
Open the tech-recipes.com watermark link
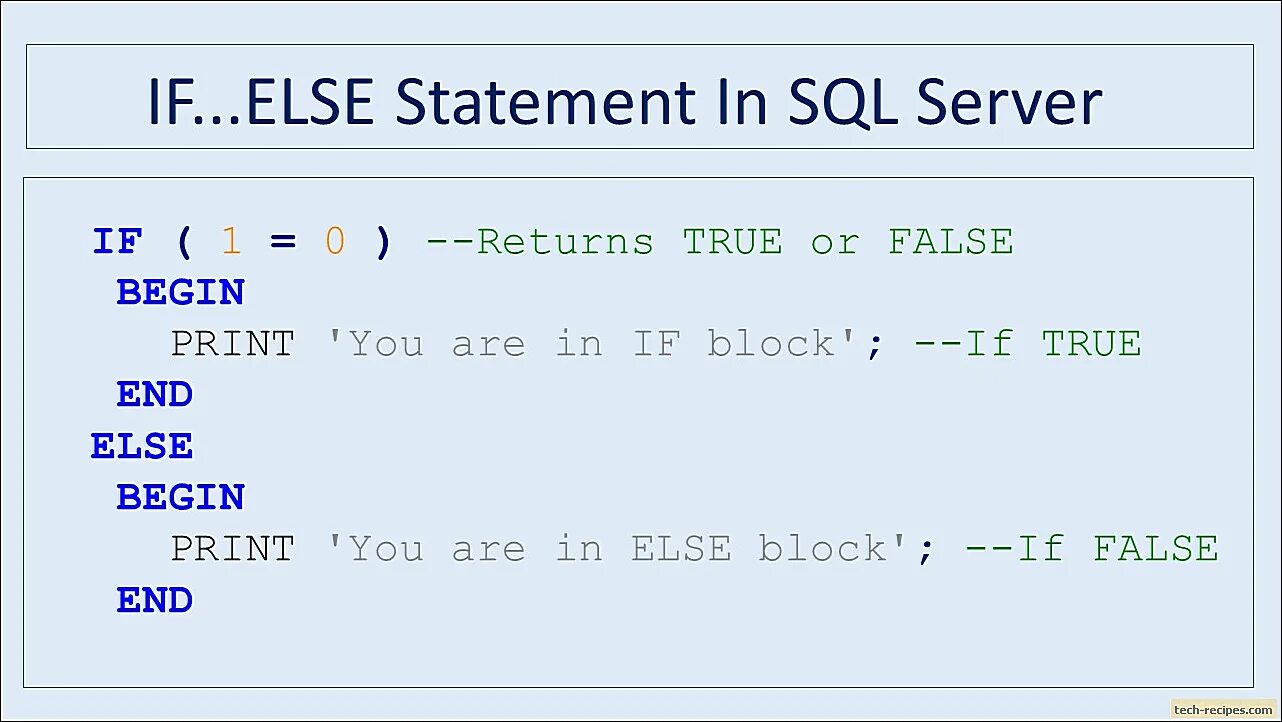pyautogui.click(x=1224, y=710)
